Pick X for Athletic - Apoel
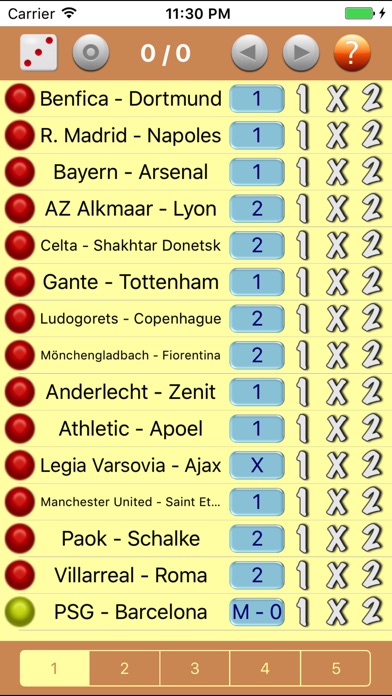 tap(337, 428)
